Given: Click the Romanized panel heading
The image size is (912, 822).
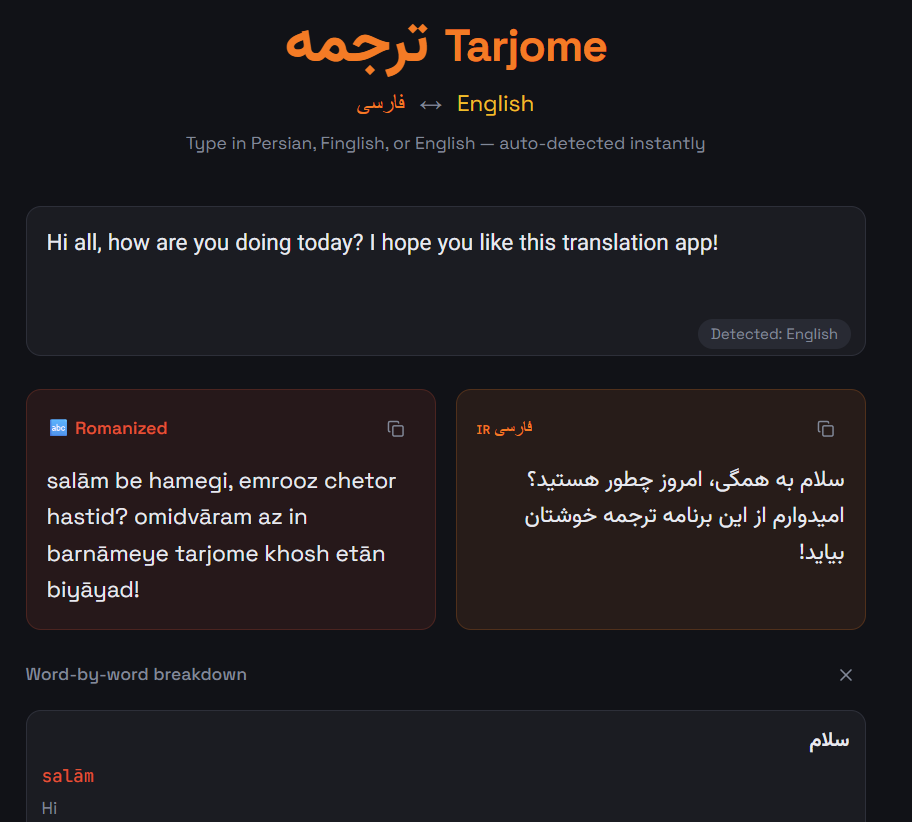Looking at the screenshot, I should tap(119, 428).
